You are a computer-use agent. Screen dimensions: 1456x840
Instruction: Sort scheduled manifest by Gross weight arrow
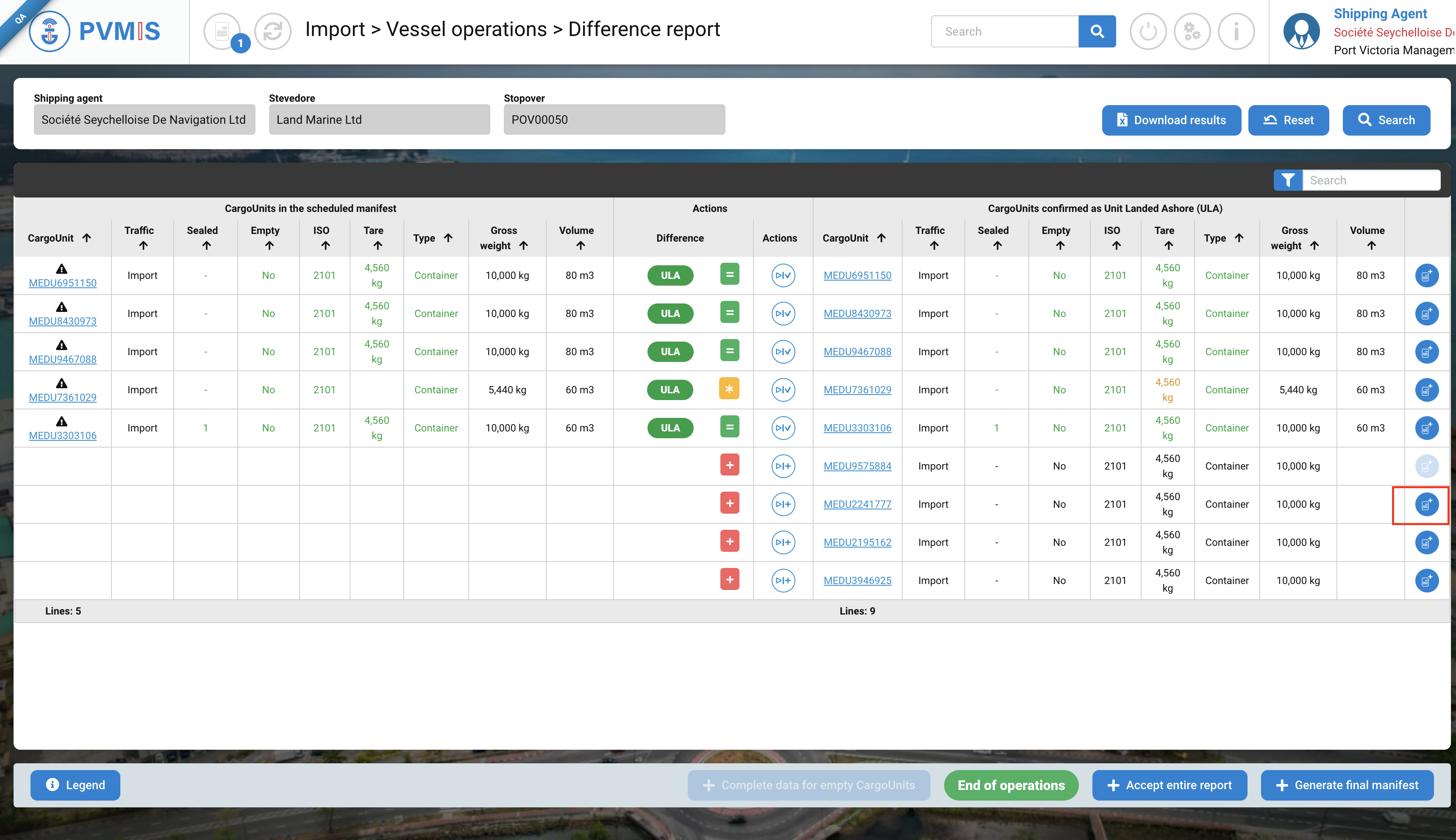(x=523, y=246)
